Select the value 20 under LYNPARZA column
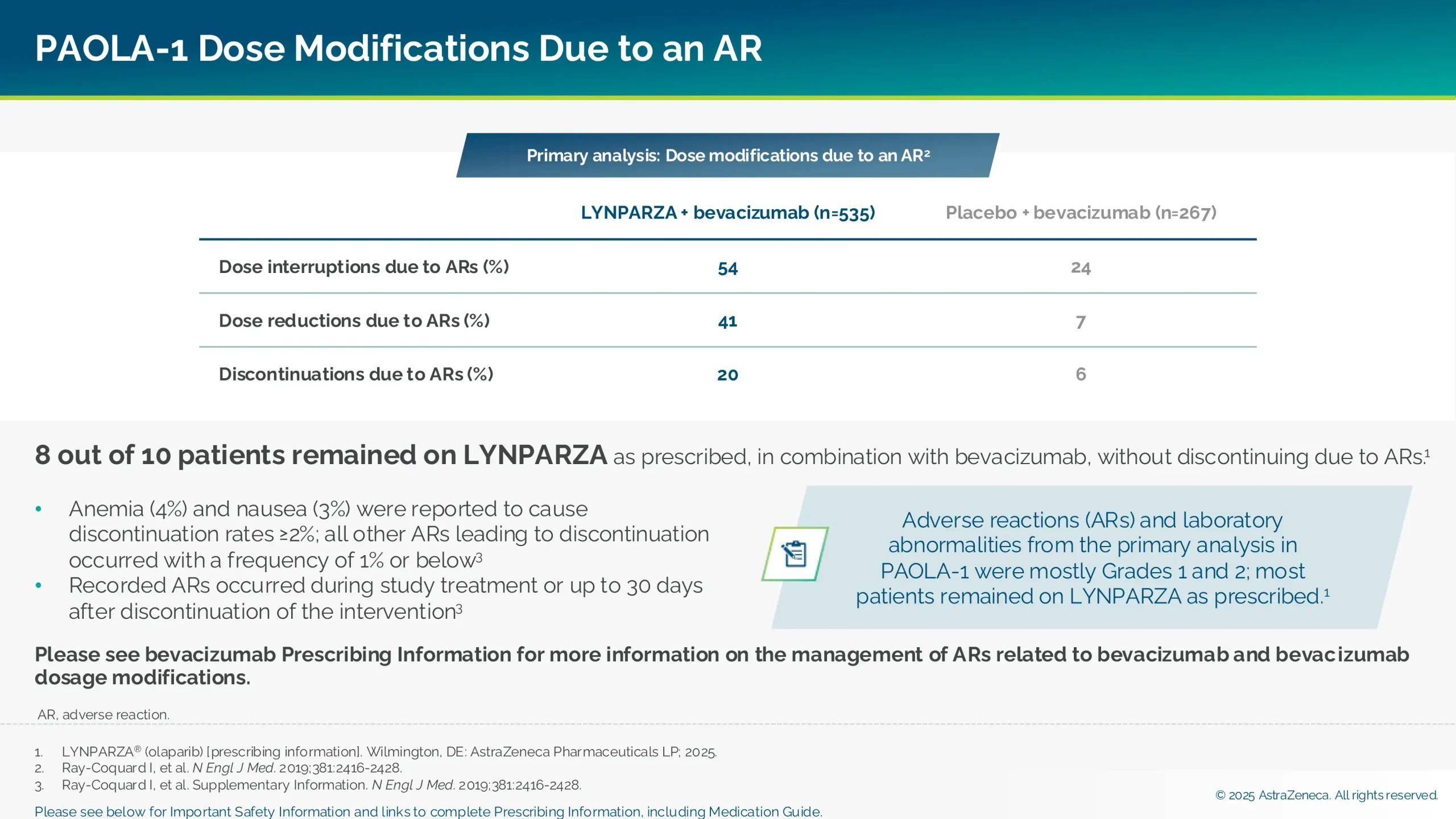Viewport: 1456px width, 819px height. [727, 374]
